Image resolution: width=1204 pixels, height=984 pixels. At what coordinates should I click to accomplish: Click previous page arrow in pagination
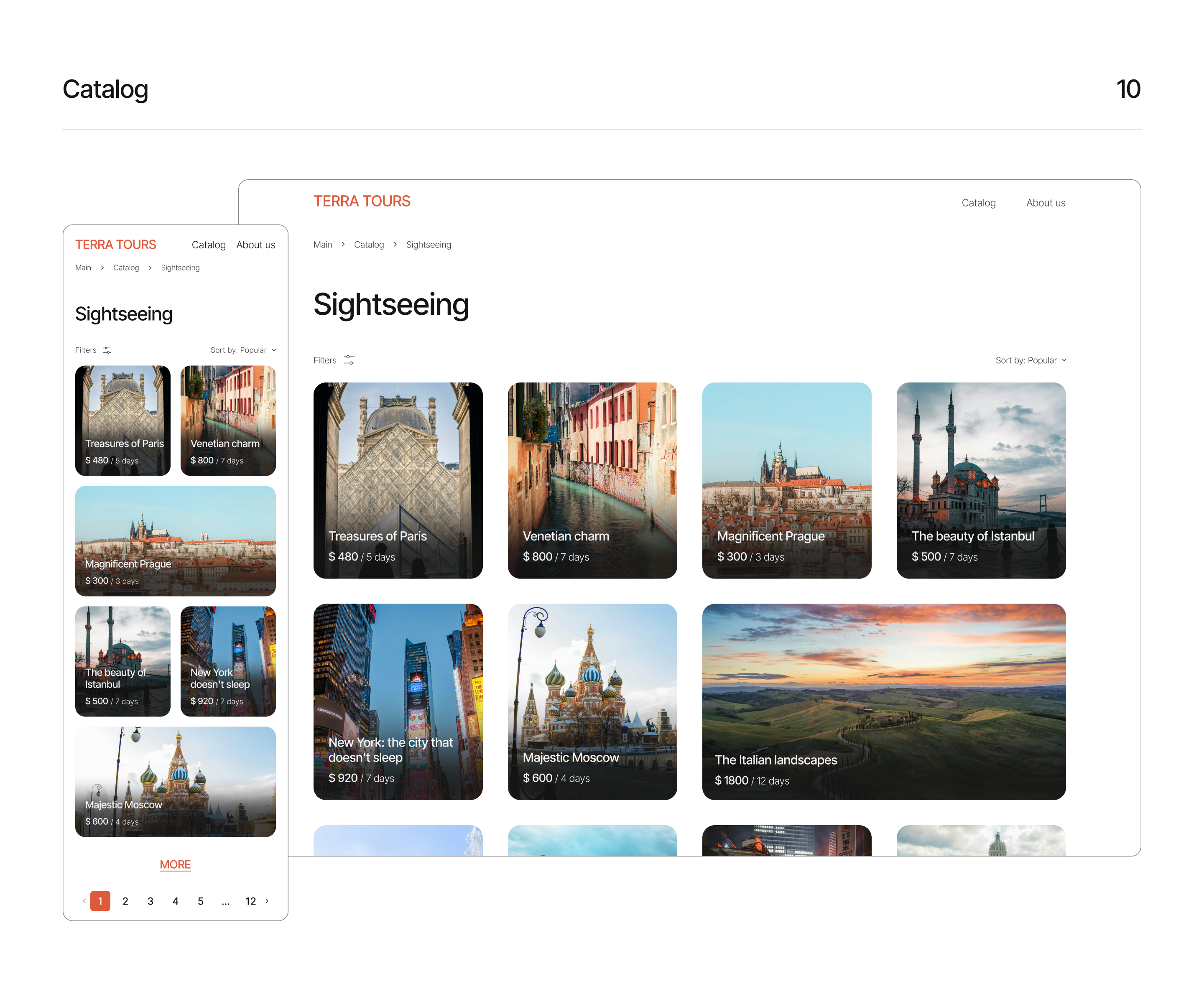(x=84, y=901)
